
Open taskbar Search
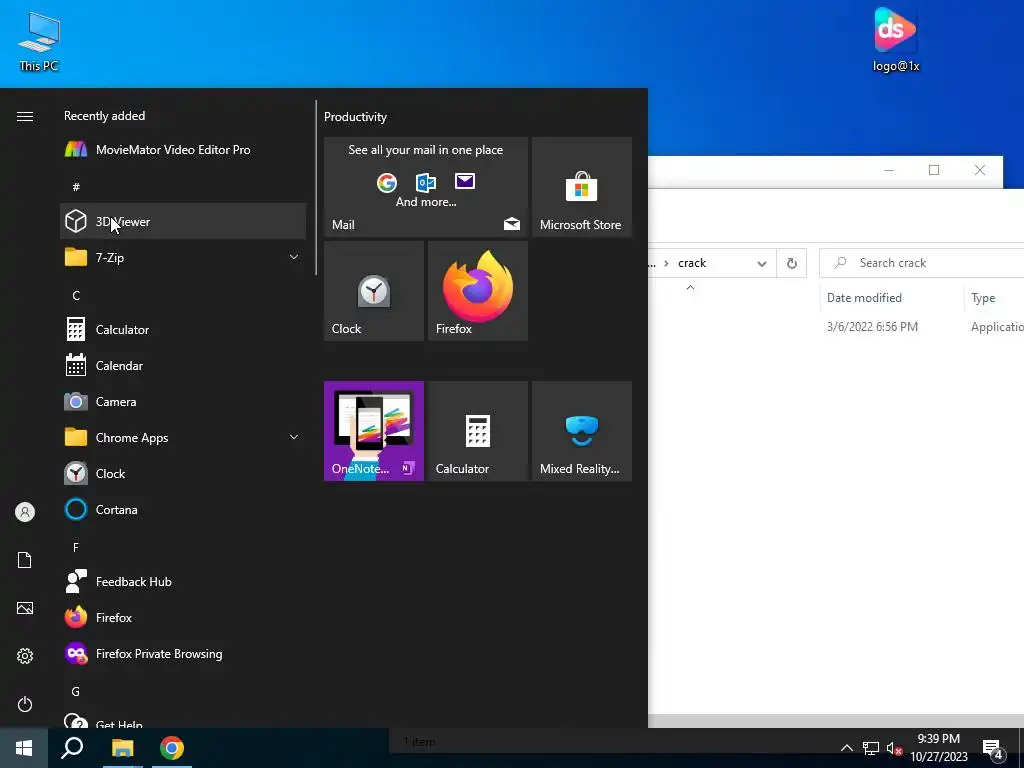(x=72, y=748)
